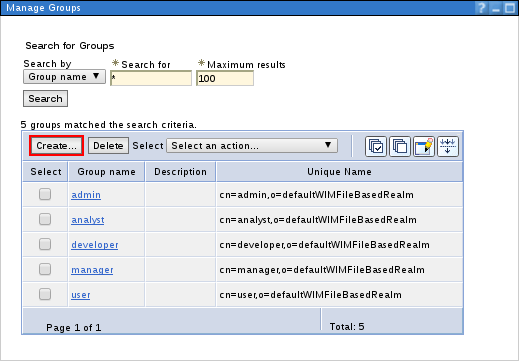
Task: Check the box for user group
Action: tap(45, 294)
